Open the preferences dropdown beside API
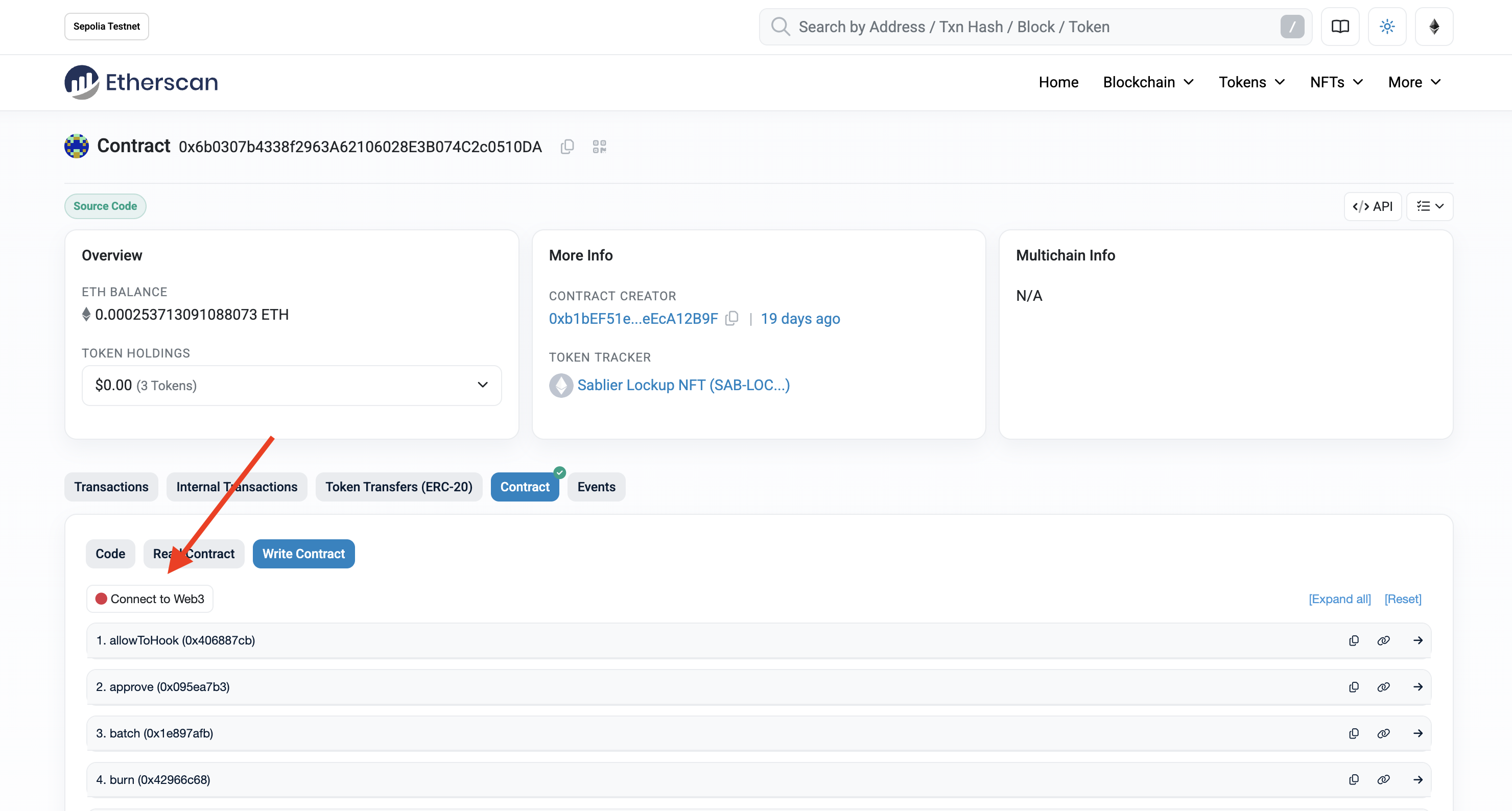Viewport: 1512px width, 811px height. tap(1430, 206)
